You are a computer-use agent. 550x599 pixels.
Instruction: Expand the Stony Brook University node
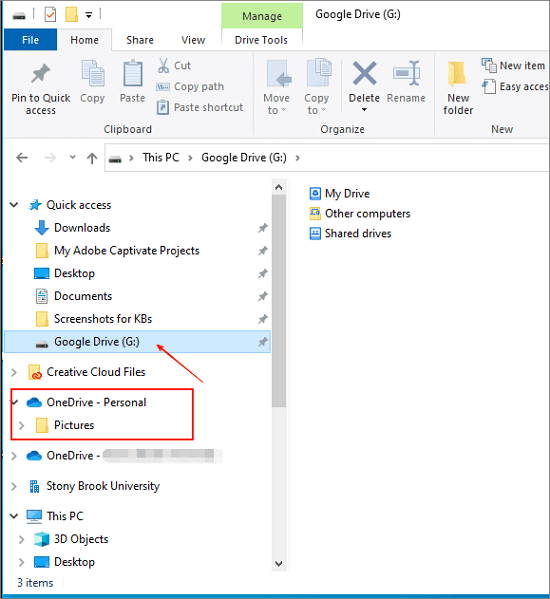click(x=14, y=486)
